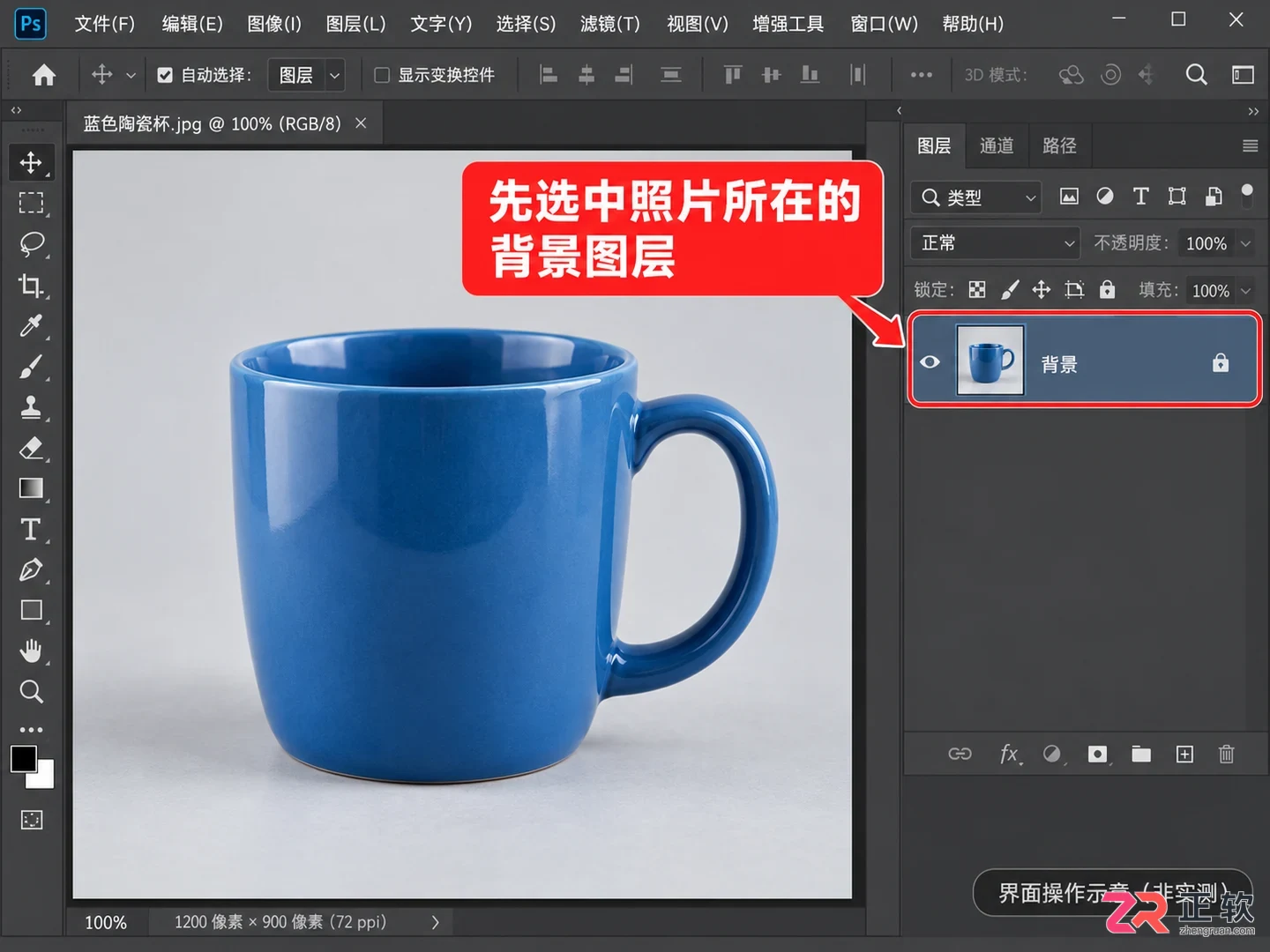Screen dimensions: 1270x952
Task: Hide the 背景 layer with eye icon
Action: point(930,361)
